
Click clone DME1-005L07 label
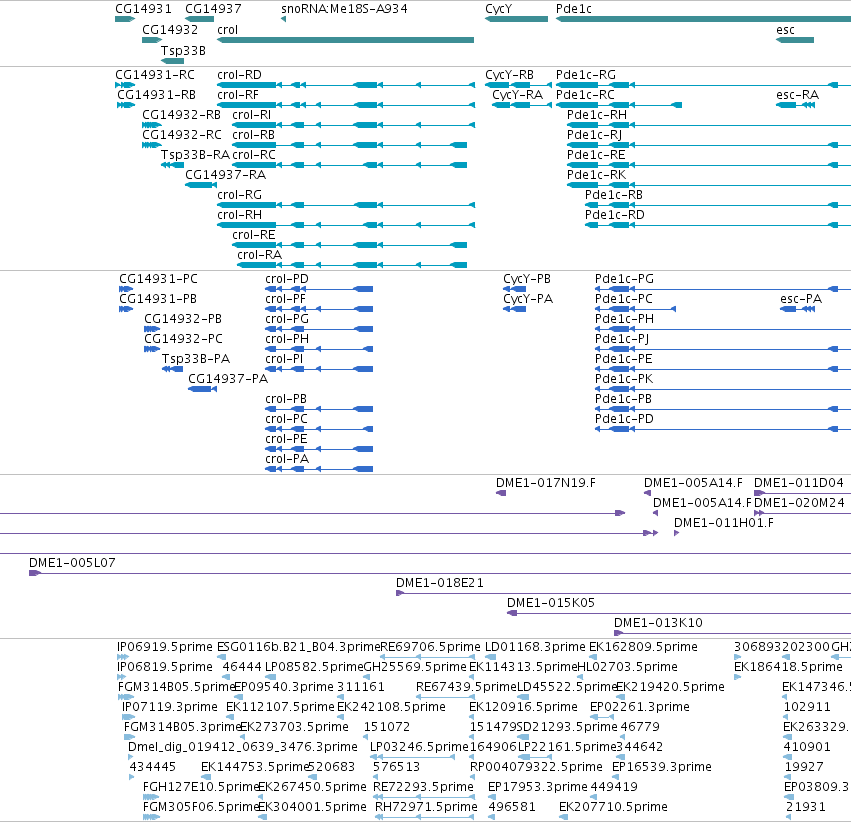72,562
